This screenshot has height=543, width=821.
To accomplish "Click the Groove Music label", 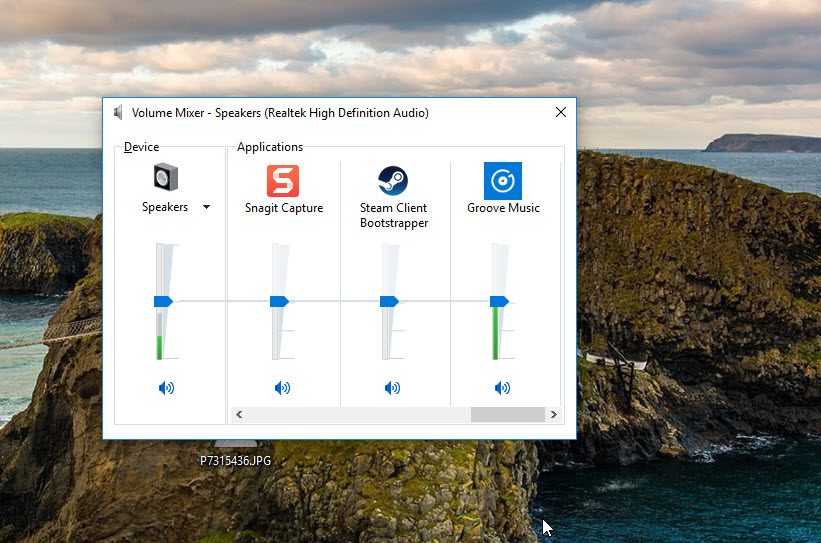I will tap(503, 208).
